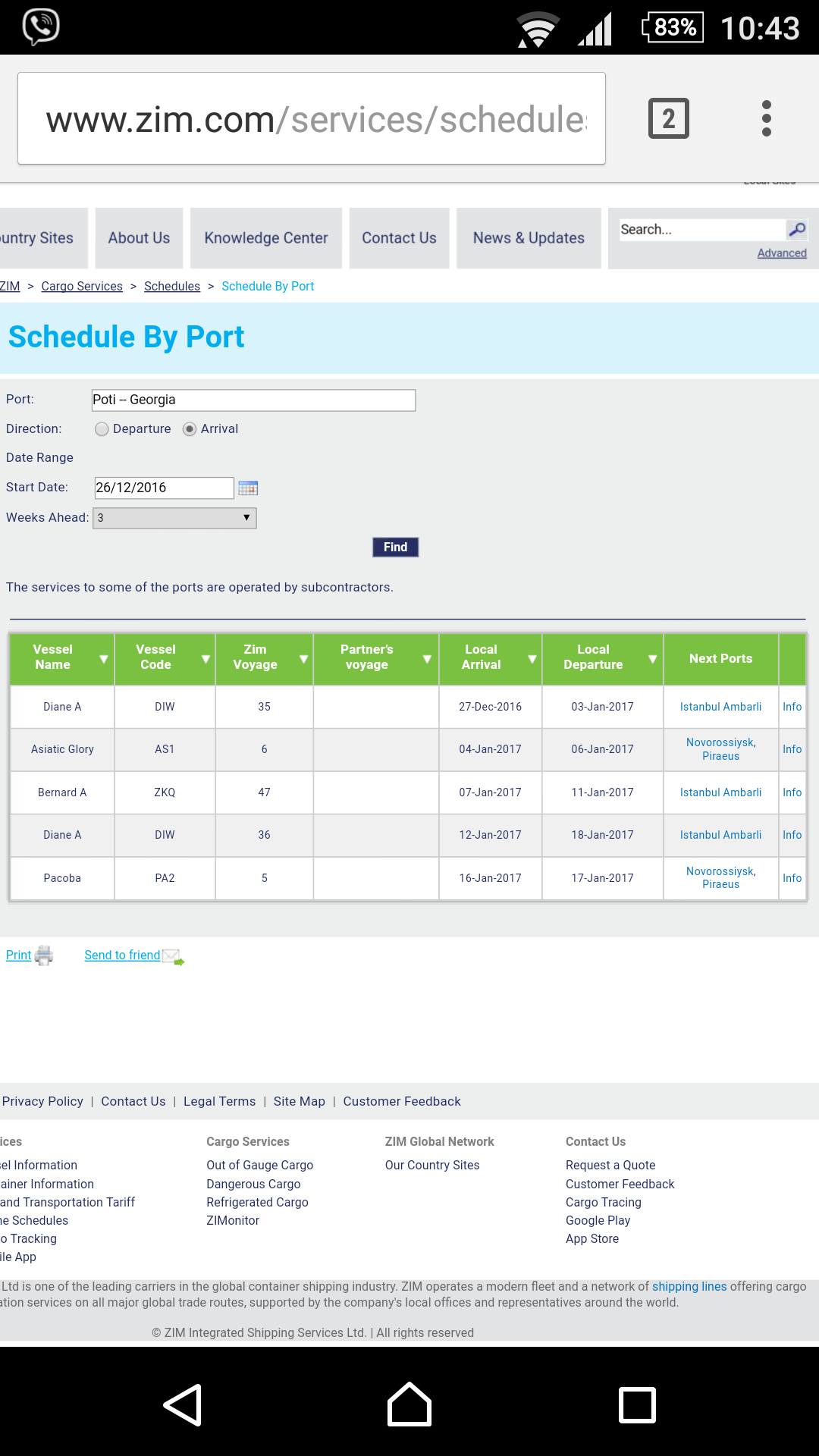Click the Port input field

tap(253, 400)
